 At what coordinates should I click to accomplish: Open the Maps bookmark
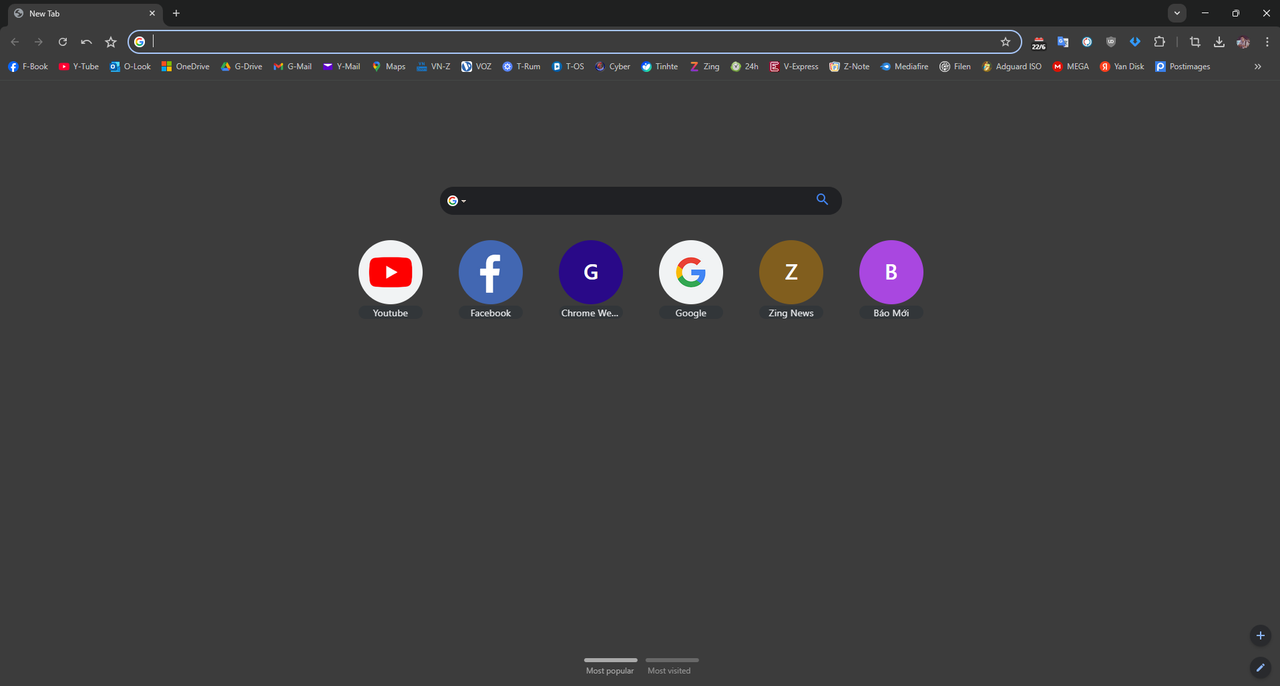[x=389, y=66]
